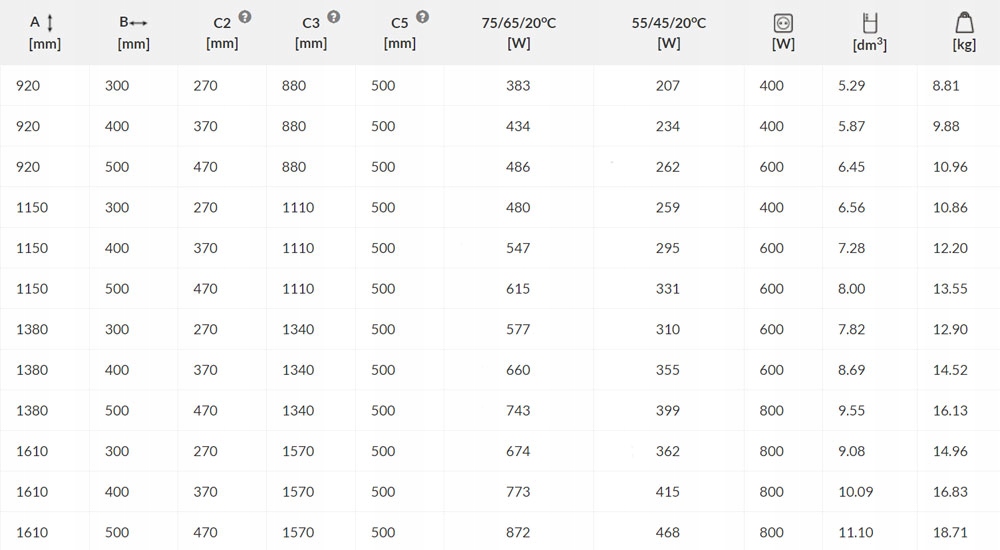Viewport: 1000px width, 550px height.
Task: Click the height arrow icon next to A
Action: 50,23
